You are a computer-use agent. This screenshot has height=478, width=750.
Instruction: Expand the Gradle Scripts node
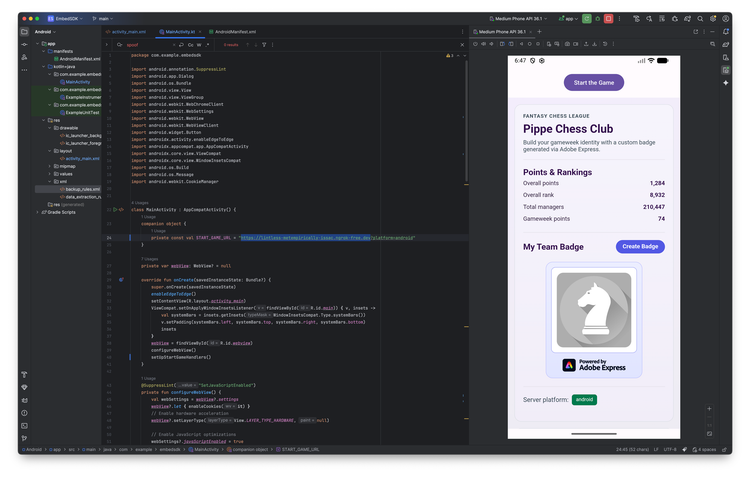(39, 212)
